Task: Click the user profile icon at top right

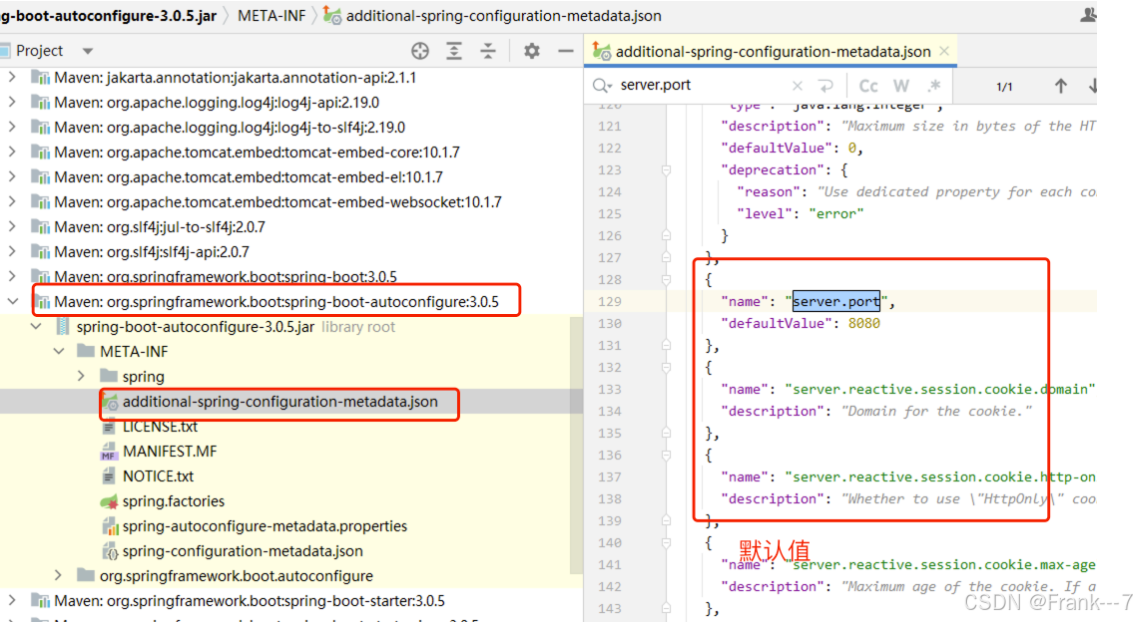Action: [x=1088, y=14]
